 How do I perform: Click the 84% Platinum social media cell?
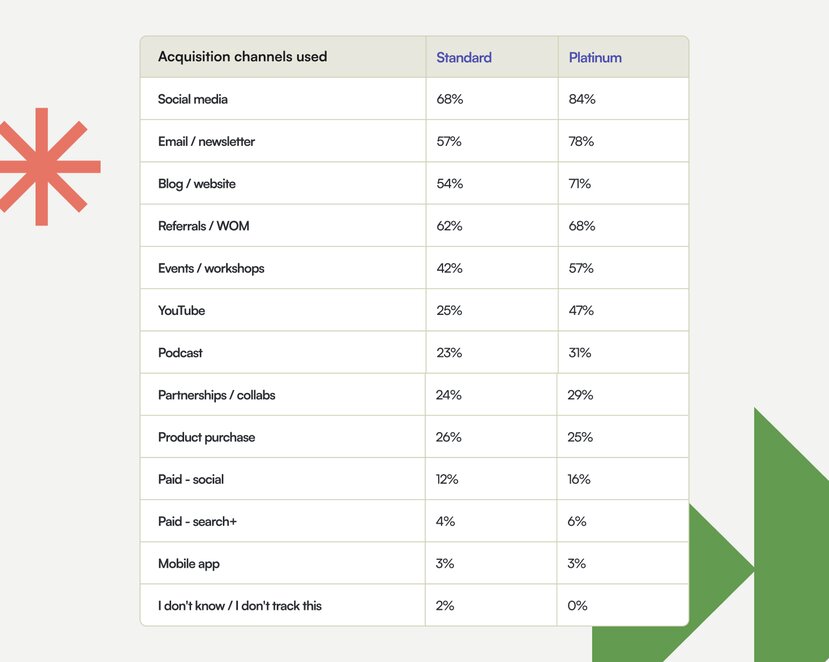pyautogui.click(x=582, y=99)
